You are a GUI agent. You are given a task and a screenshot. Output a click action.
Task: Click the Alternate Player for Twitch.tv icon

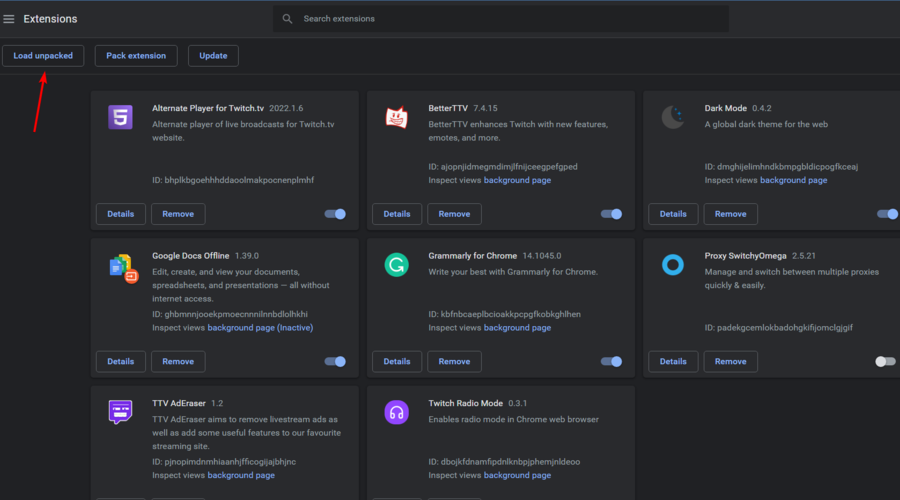click(x=121, y=117)
